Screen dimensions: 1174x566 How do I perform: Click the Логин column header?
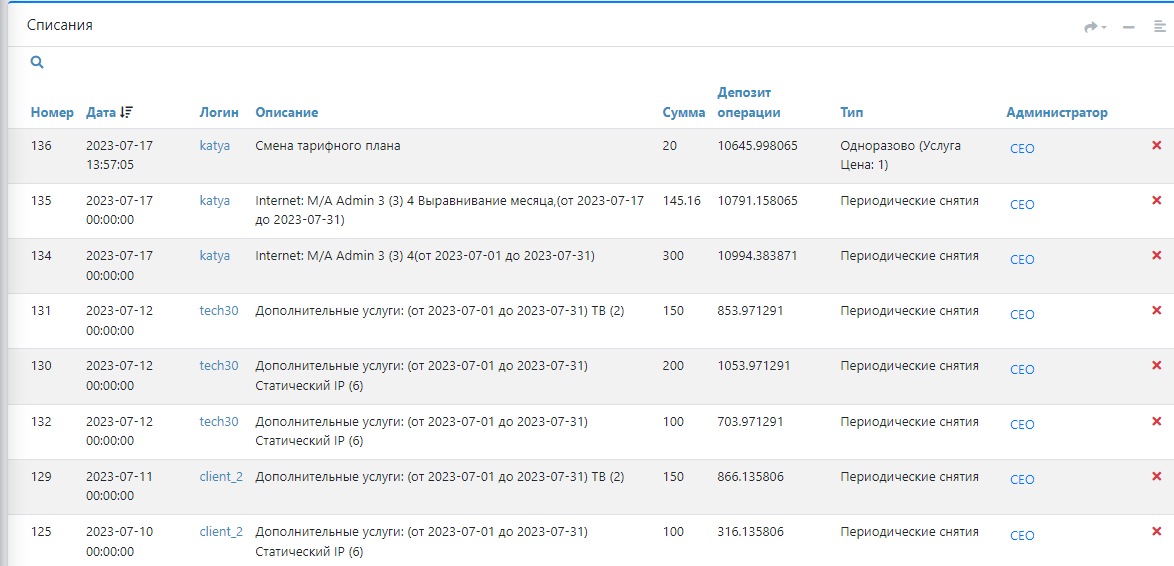pyautogui.click(x=219, y=113)
